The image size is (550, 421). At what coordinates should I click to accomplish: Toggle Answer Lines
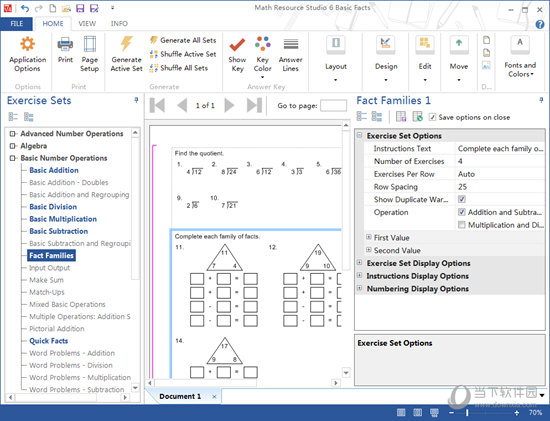(x=291, y=45)
